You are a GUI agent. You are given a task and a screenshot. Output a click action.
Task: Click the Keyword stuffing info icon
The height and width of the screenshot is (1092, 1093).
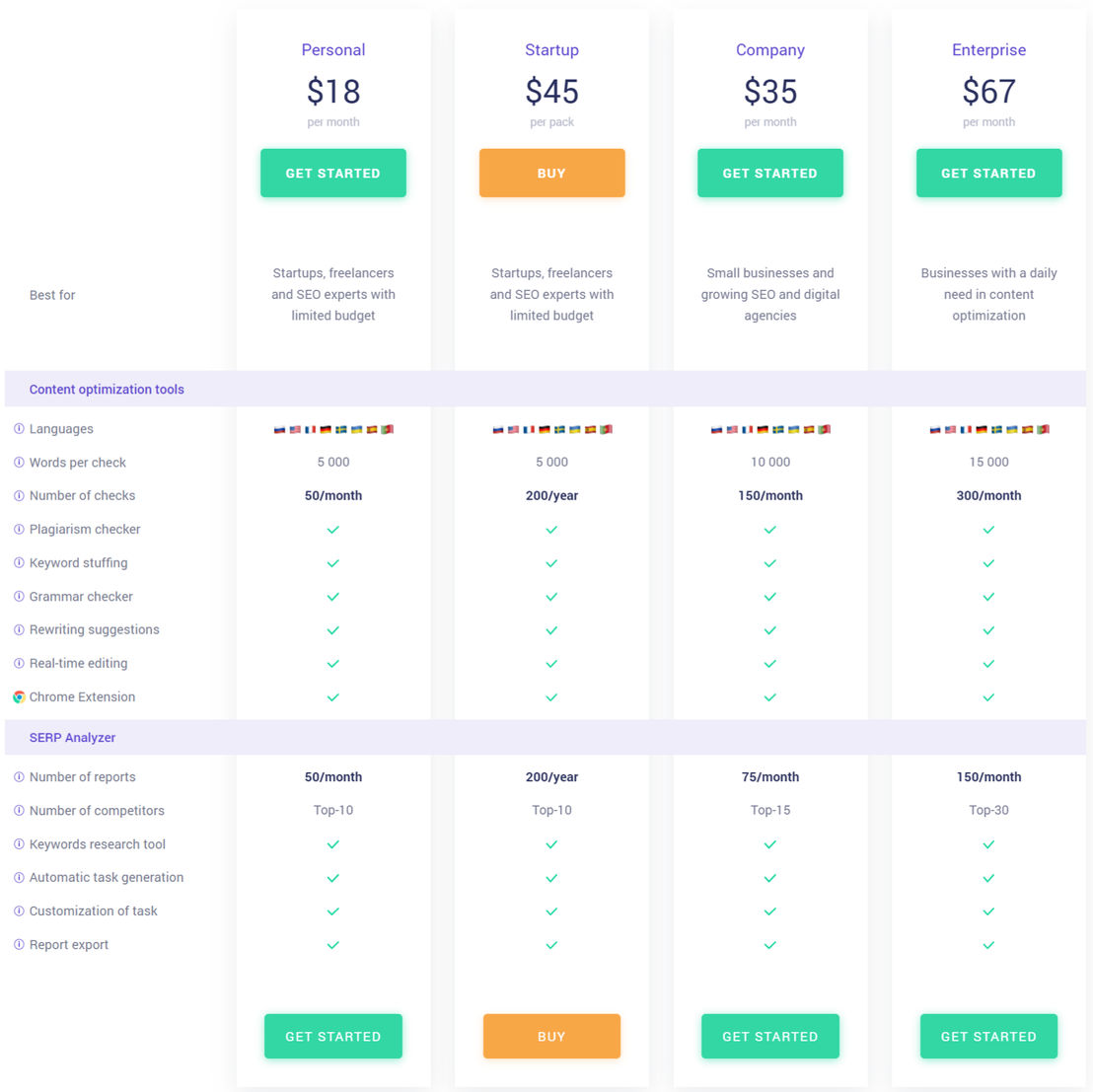[x=19, y=562]
